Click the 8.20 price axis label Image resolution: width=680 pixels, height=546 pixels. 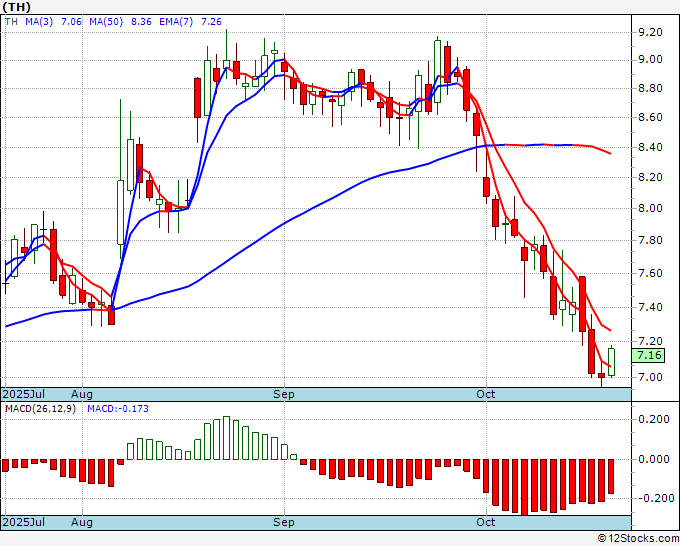click(650, 177)
